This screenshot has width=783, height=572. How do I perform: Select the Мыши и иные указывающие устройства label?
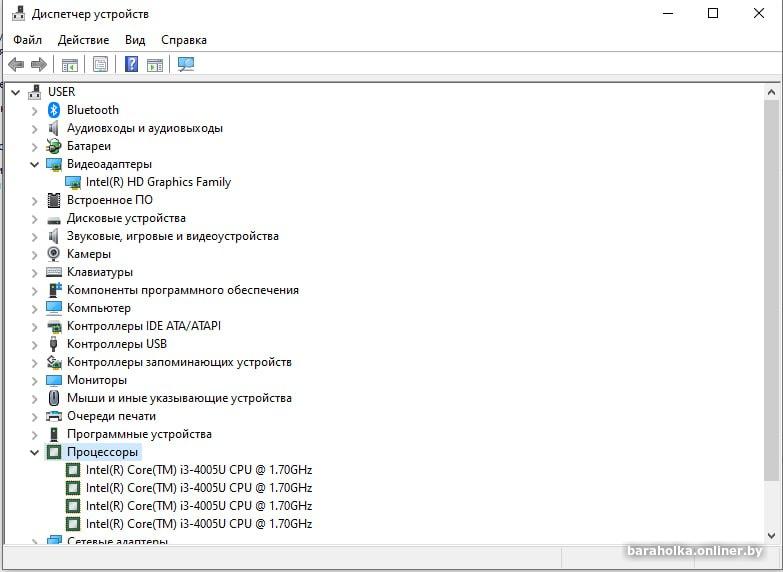pyautogui.click(x=179, y=398)
